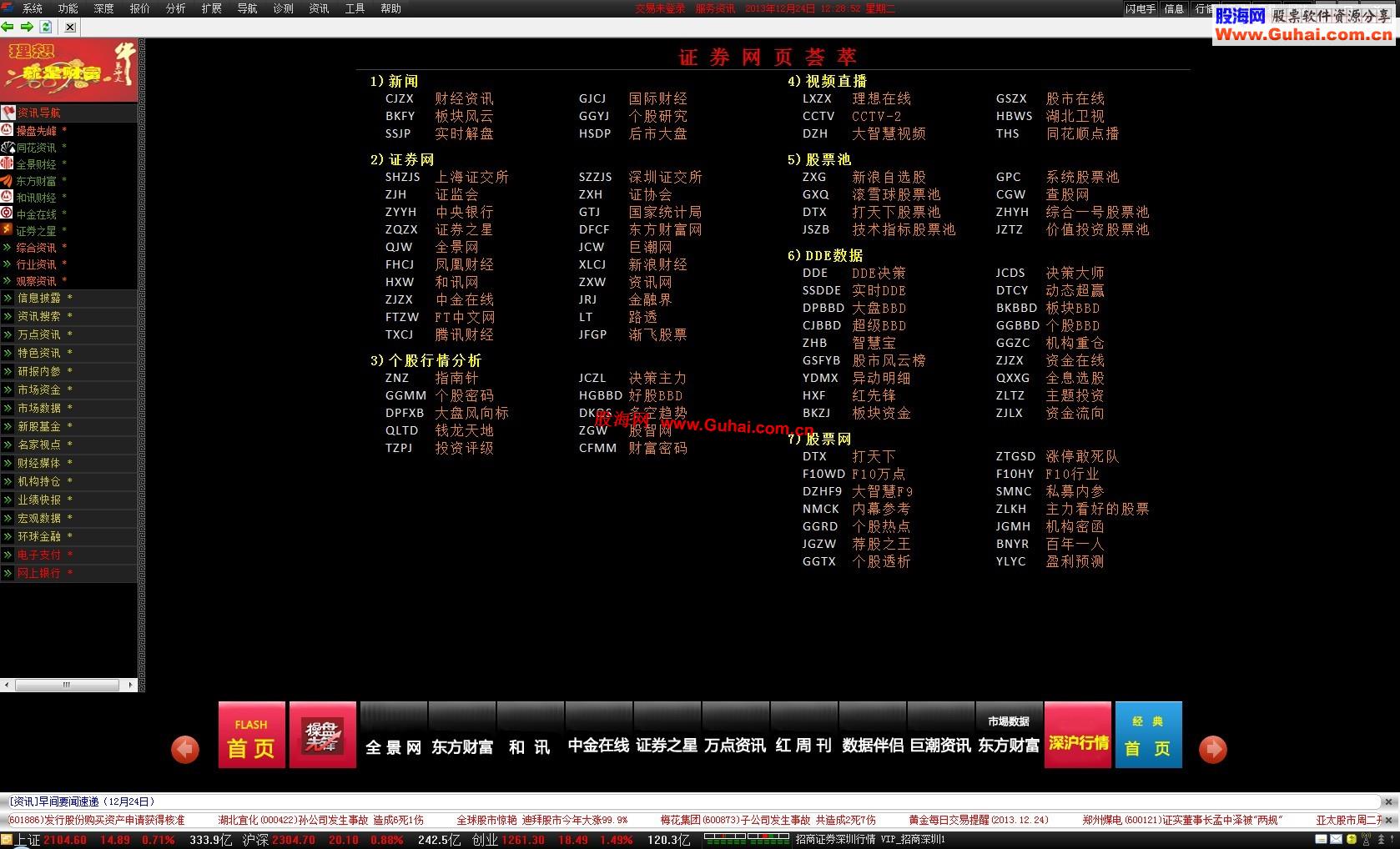The width and height of the screenshot is (1400, 849).
Task: Open the 分析 menu
Action: 176,8
